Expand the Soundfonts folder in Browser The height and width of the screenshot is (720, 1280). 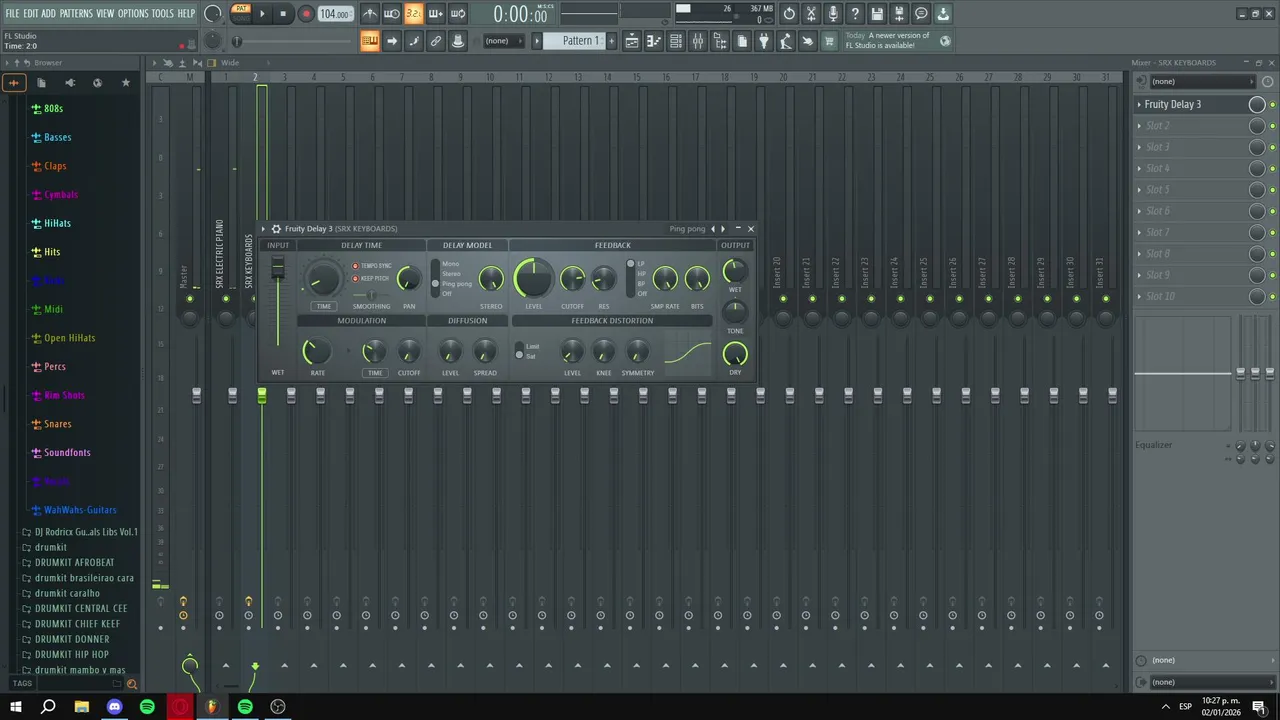(x=60, y=452)
